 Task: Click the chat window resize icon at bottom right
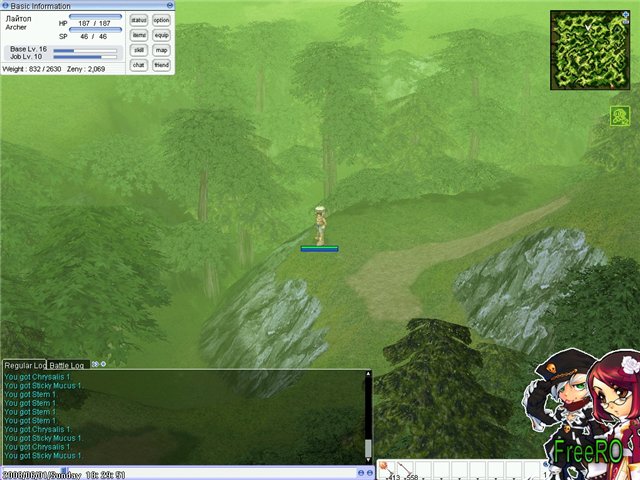[x=367, y=472]
